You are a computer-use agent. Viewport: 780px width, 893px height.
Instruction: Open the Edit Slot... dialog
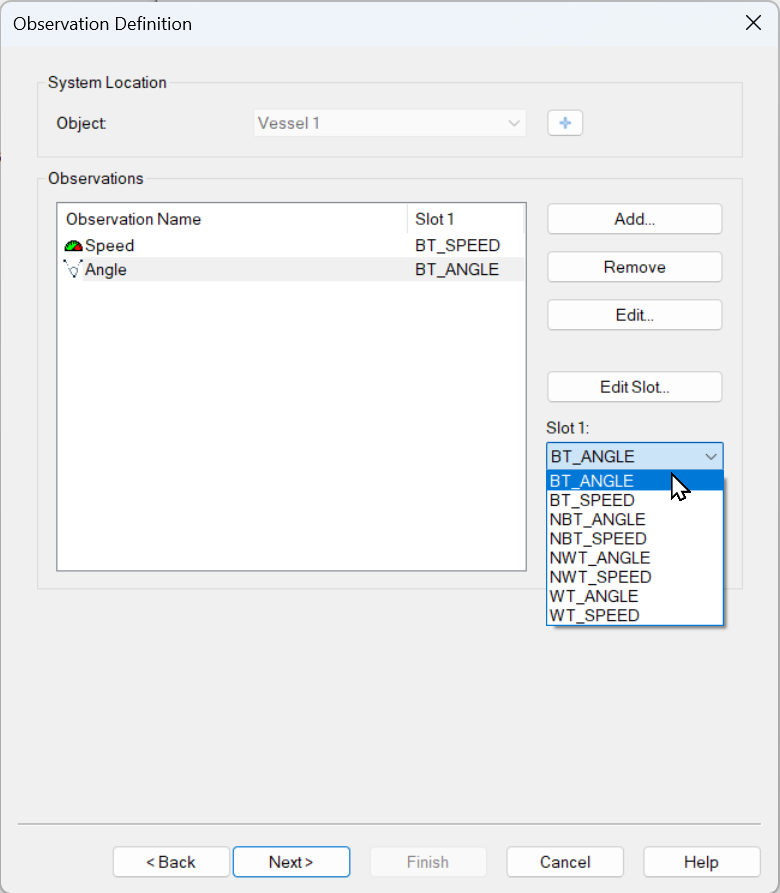pyautogui.click(x=634, y=387)
